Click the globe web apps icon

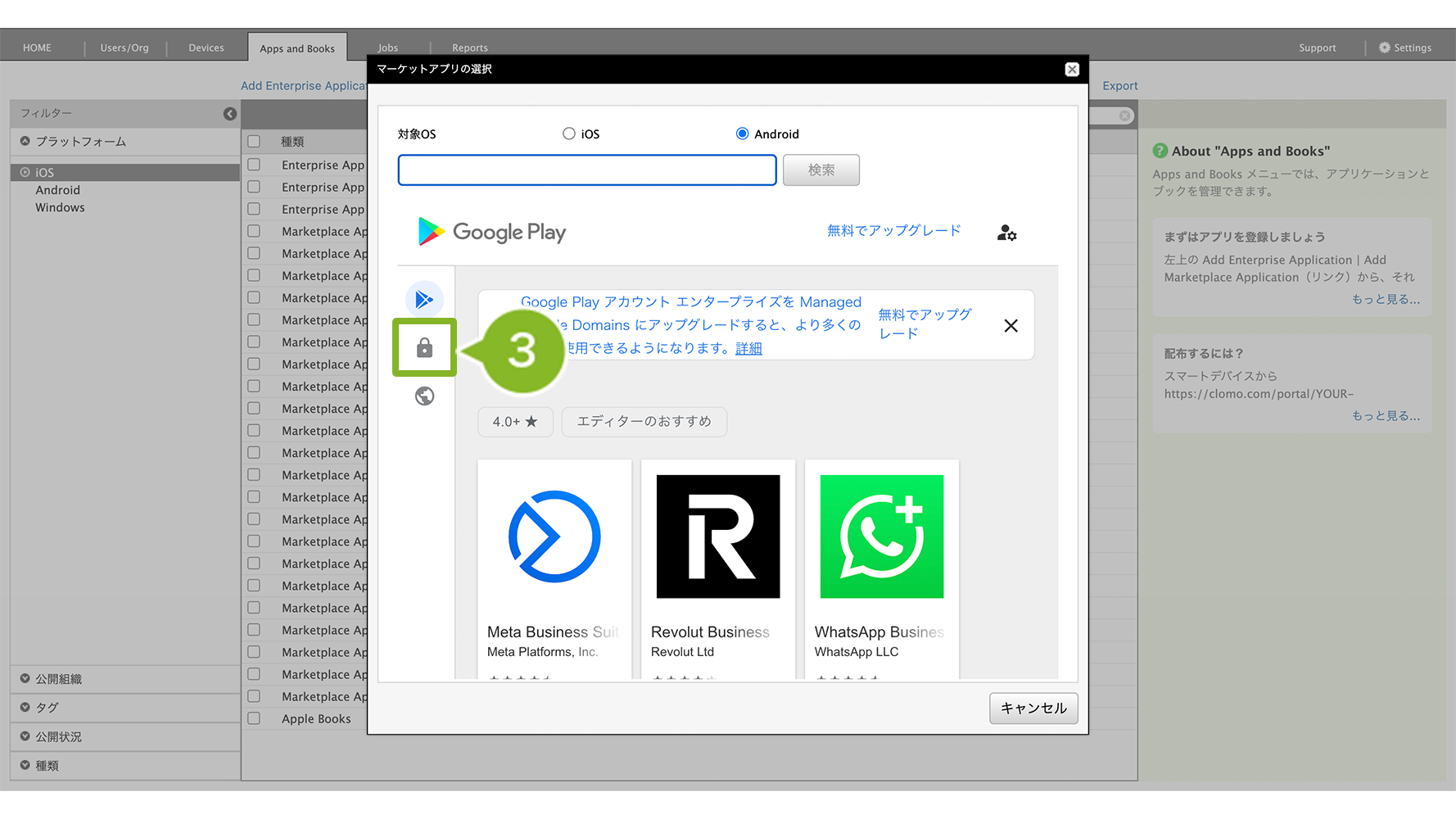[424, 396]
